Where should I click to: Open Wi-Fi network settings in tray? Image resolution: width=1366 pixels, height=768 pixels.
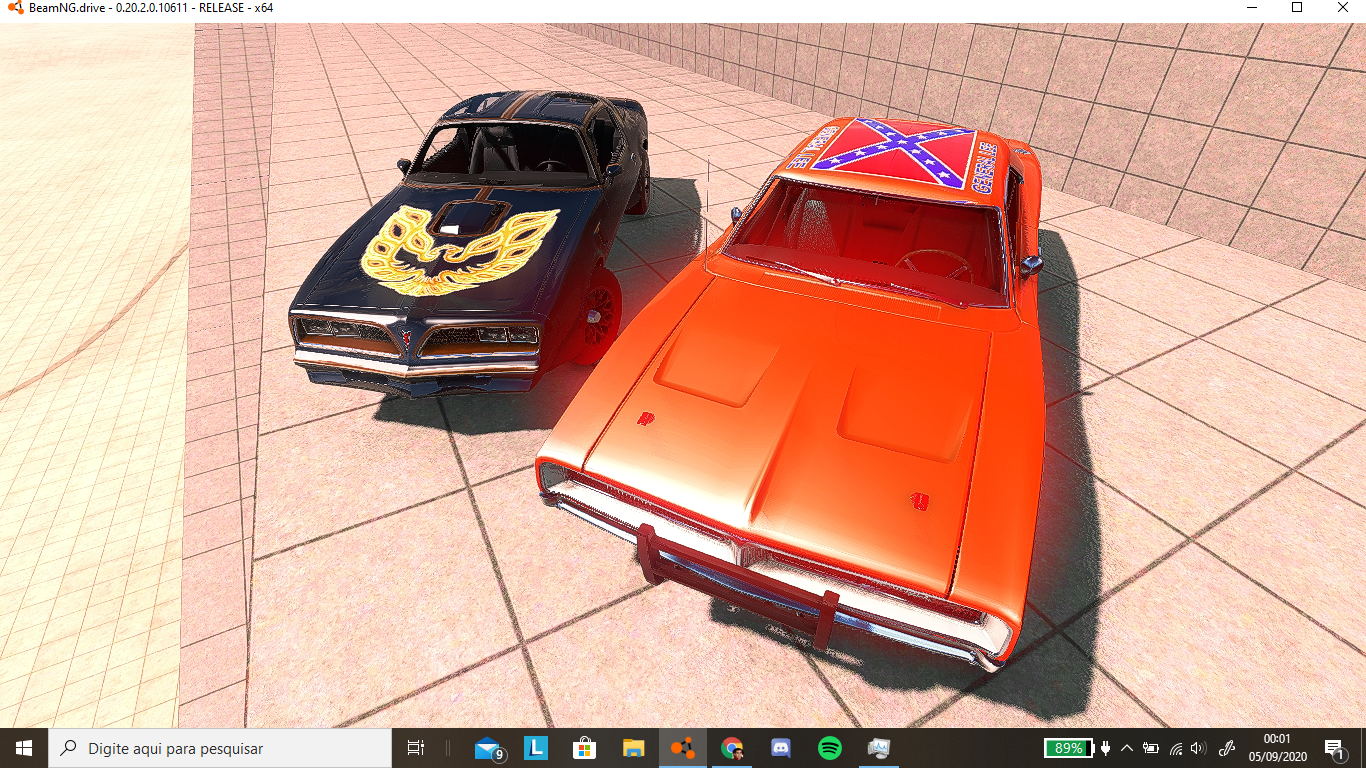click(1176, 747)
